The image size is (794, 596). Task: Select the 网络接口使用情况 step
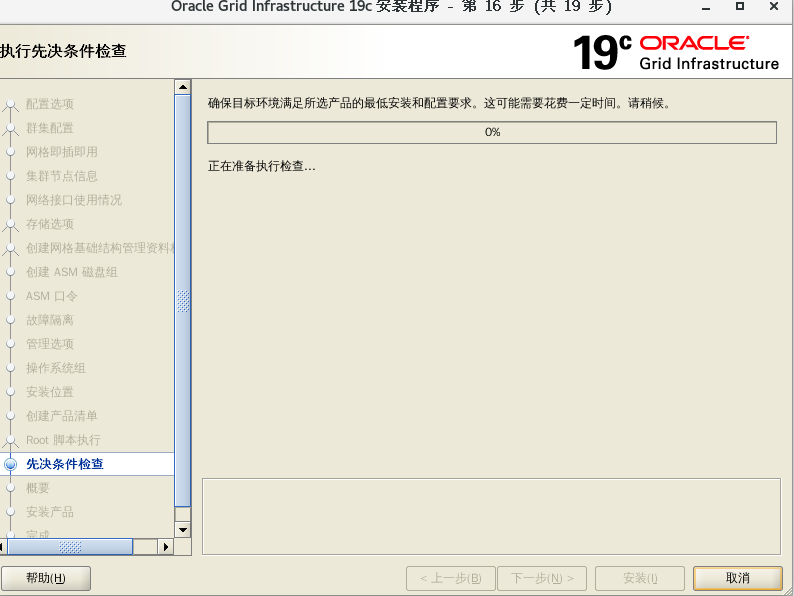point(74,200)
